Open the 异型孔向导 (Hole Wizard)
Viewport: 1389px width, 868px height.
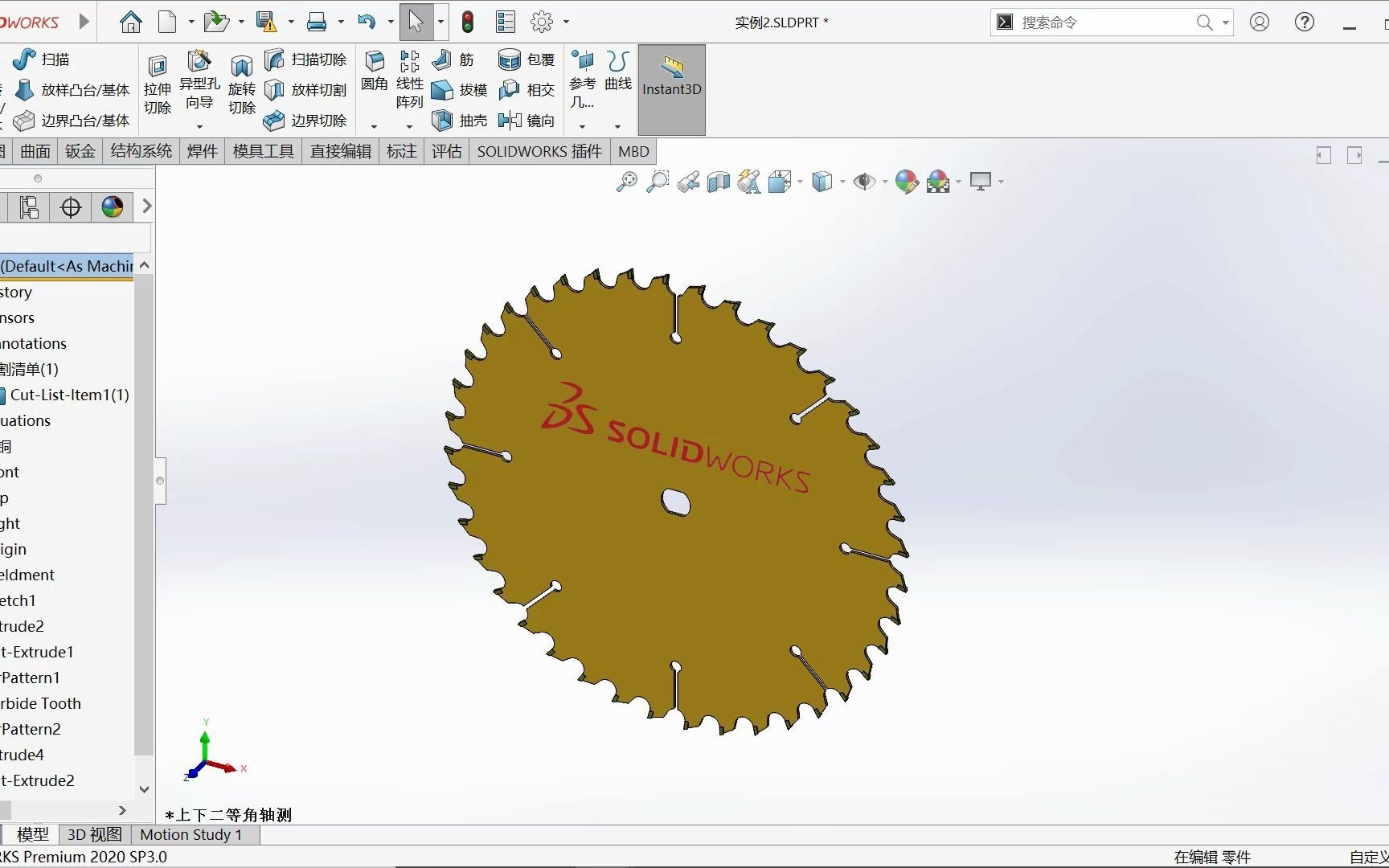click(199, 80)
